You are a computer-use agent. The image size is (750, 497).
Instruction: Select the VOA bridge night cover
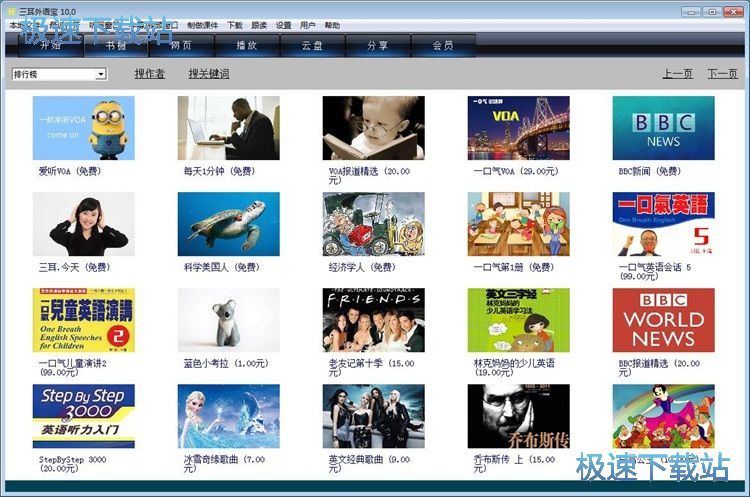click(x=518, y=128)
